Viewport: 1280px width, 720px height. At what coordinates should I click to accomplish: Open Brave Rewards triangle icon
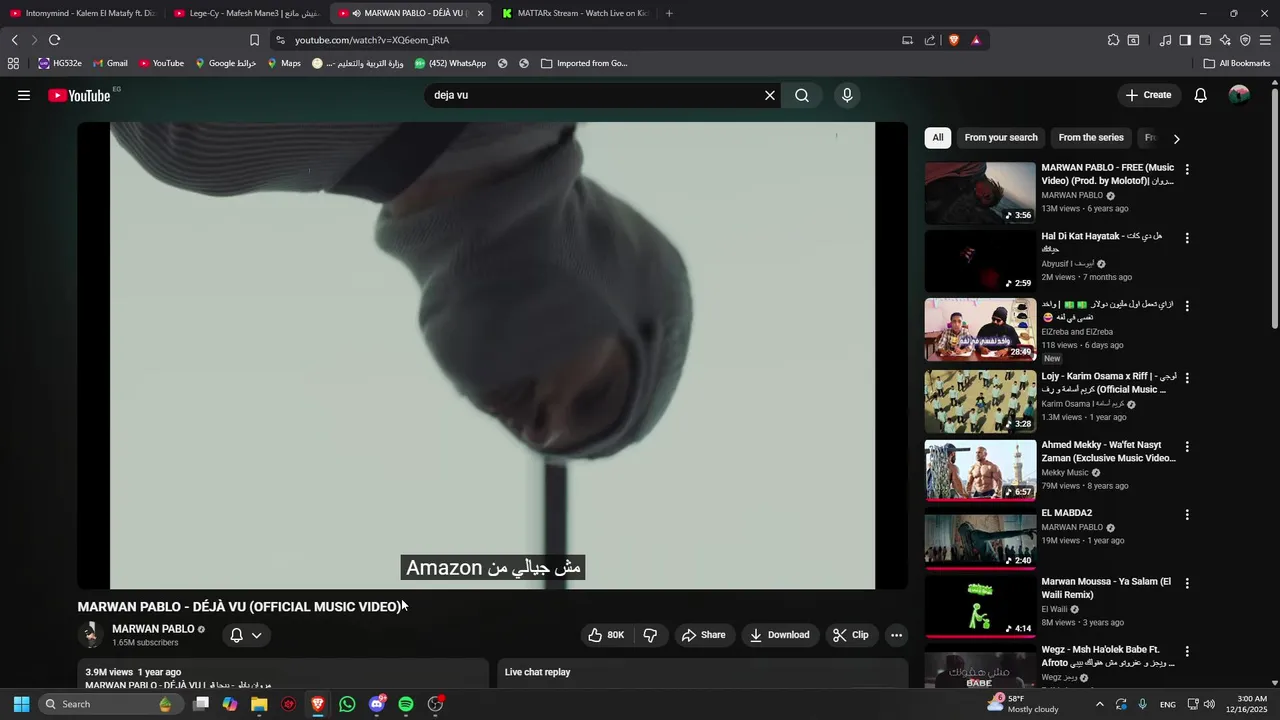976,40
